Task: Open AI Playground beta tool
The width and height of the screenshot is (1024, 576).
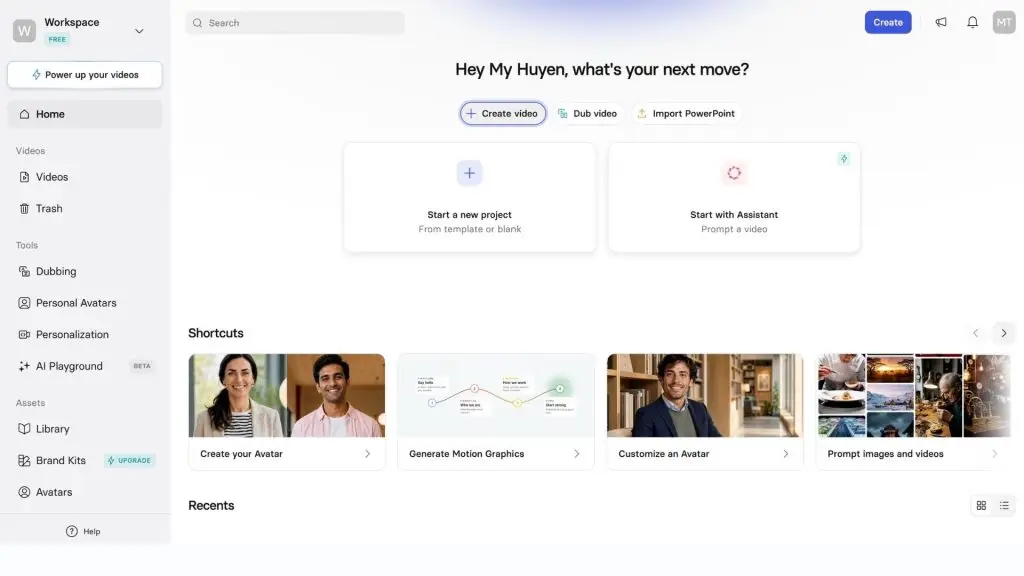Action: (x=85, y=366)
